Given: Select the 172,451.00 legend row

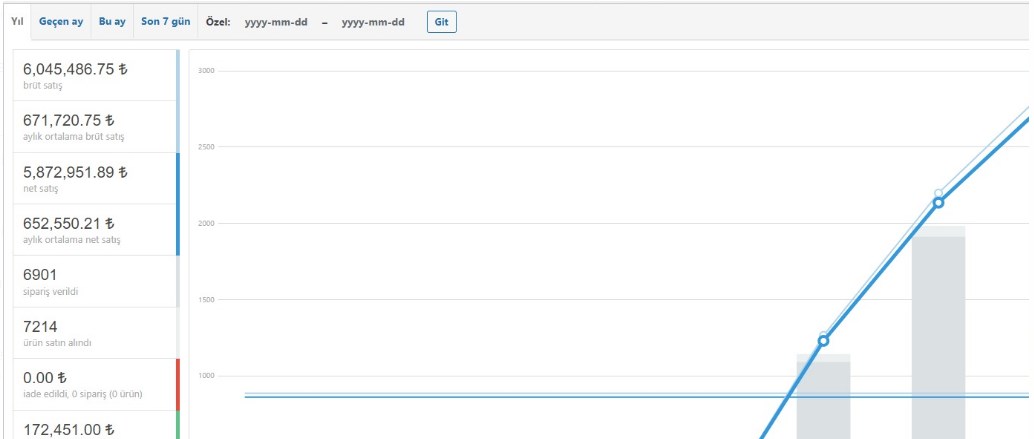Looking at the screenshot, I should tap(96, 424).
